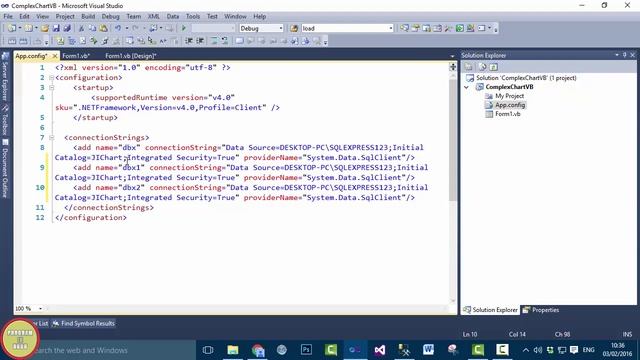Select My Project in Solution Explorer
This screenshot has width=640, height=360.
509,96
